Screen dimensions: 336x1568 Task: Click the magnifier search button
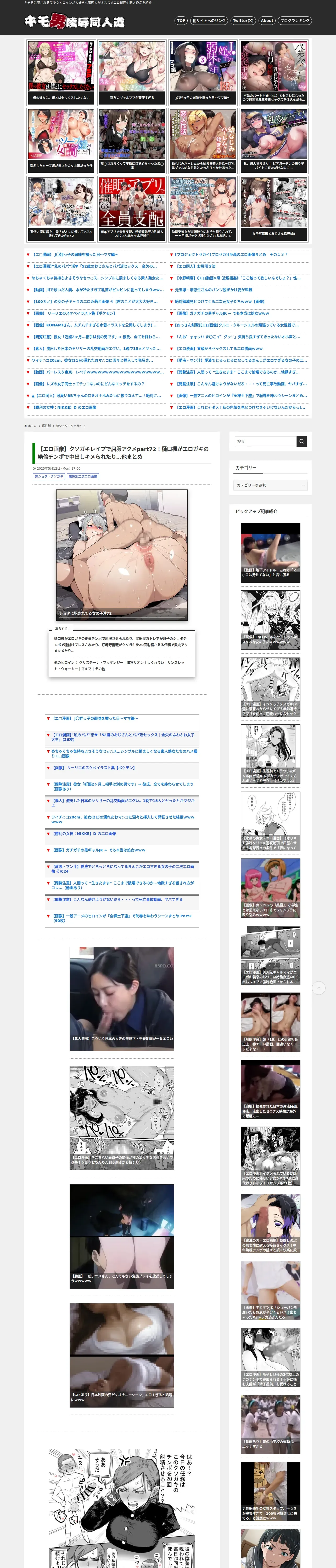[302, 441]
